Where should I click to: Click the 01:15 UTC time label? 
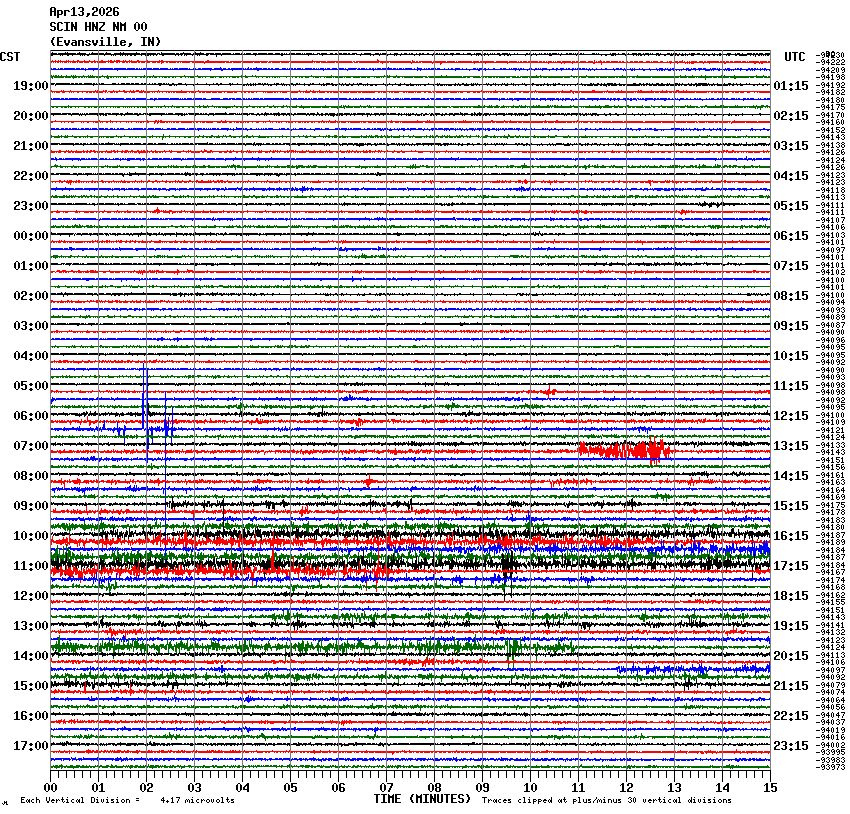point(791,86)
